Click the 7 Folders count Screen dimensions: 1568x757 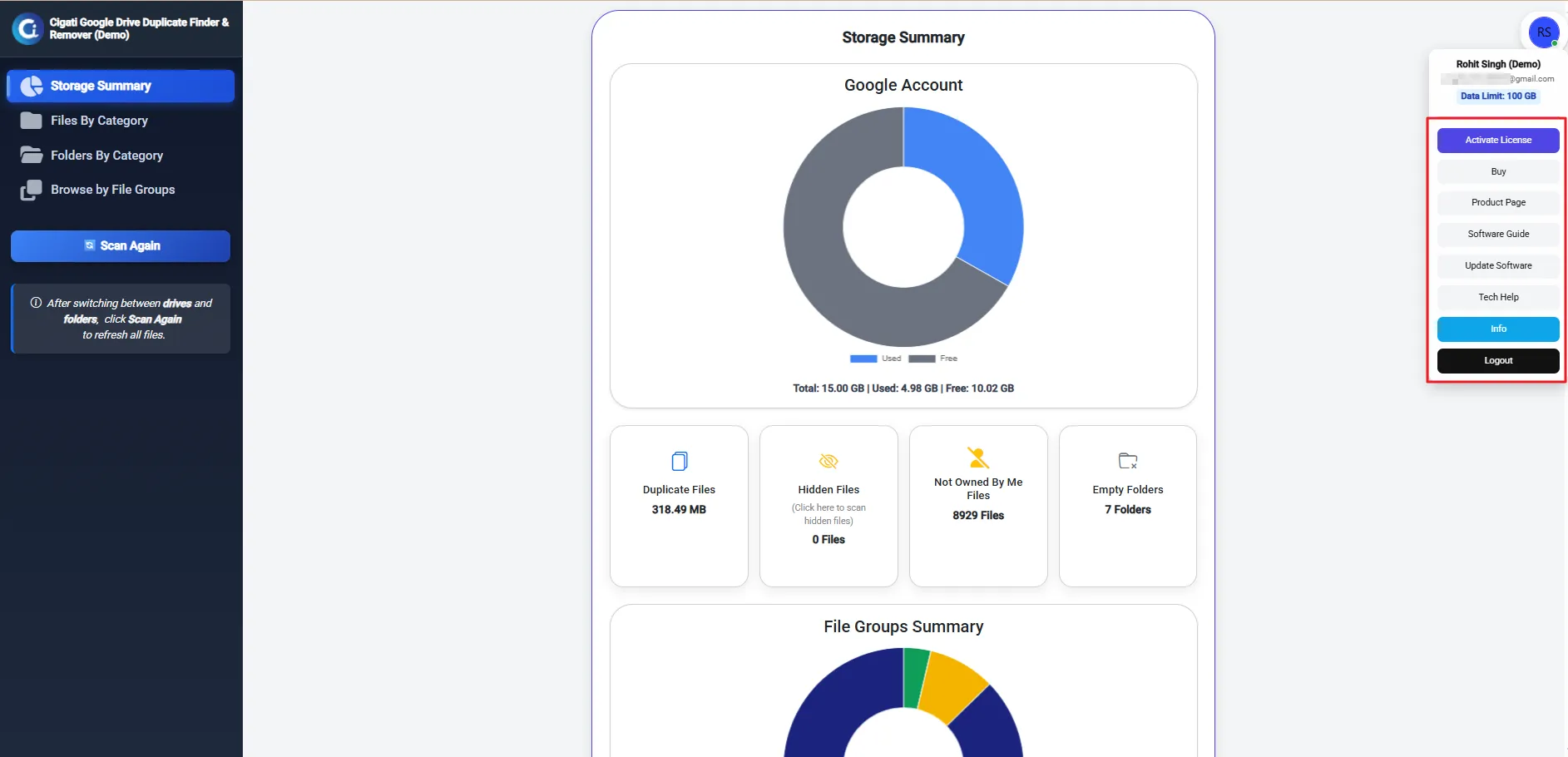1128,510
